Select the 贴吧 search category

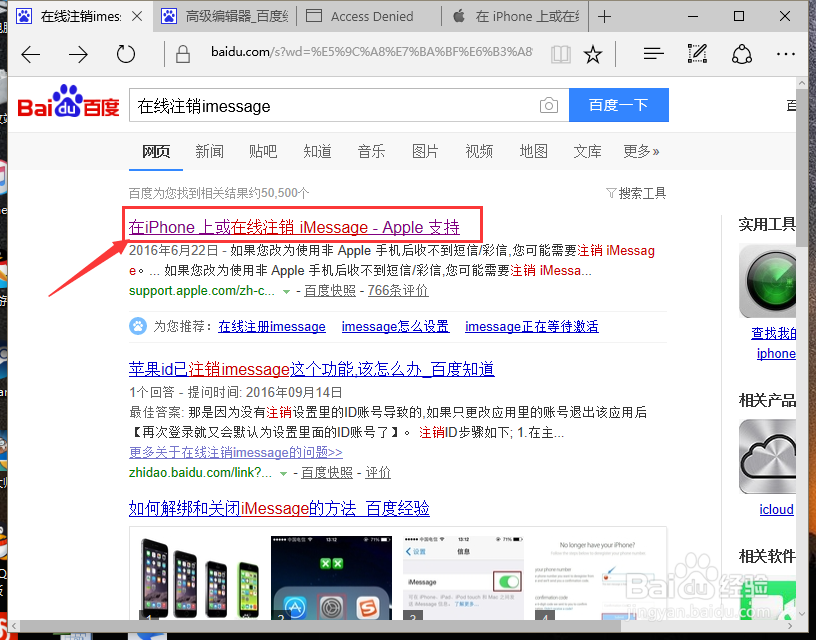263,151
